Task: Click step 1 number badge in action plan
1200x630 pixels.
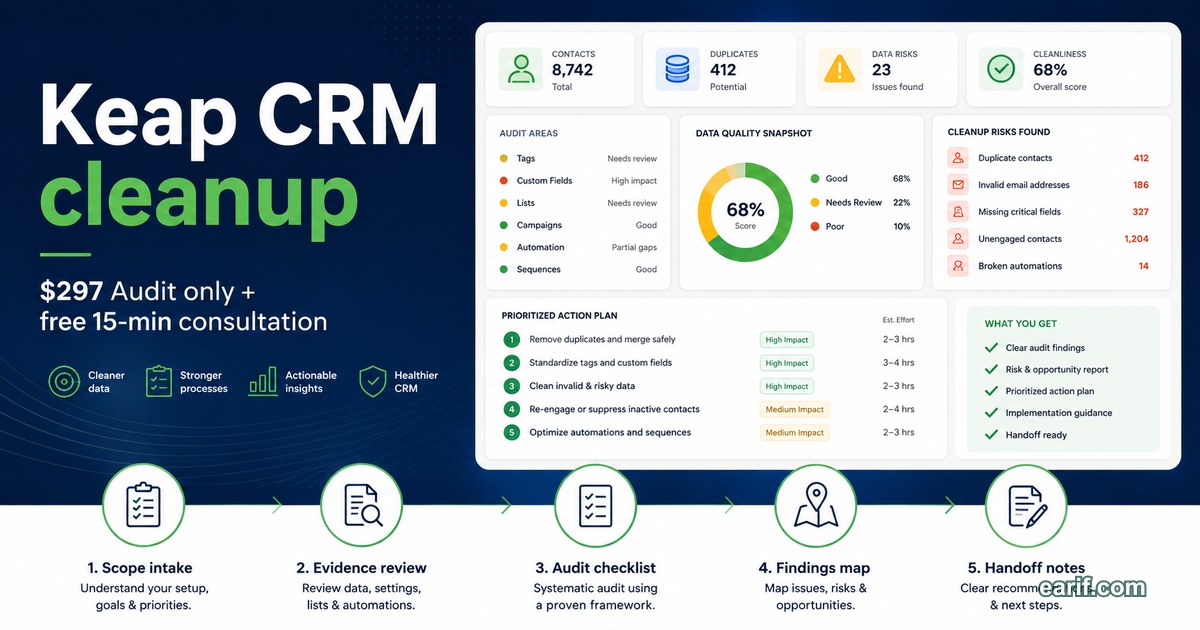Action: click(x=512, y=340)
